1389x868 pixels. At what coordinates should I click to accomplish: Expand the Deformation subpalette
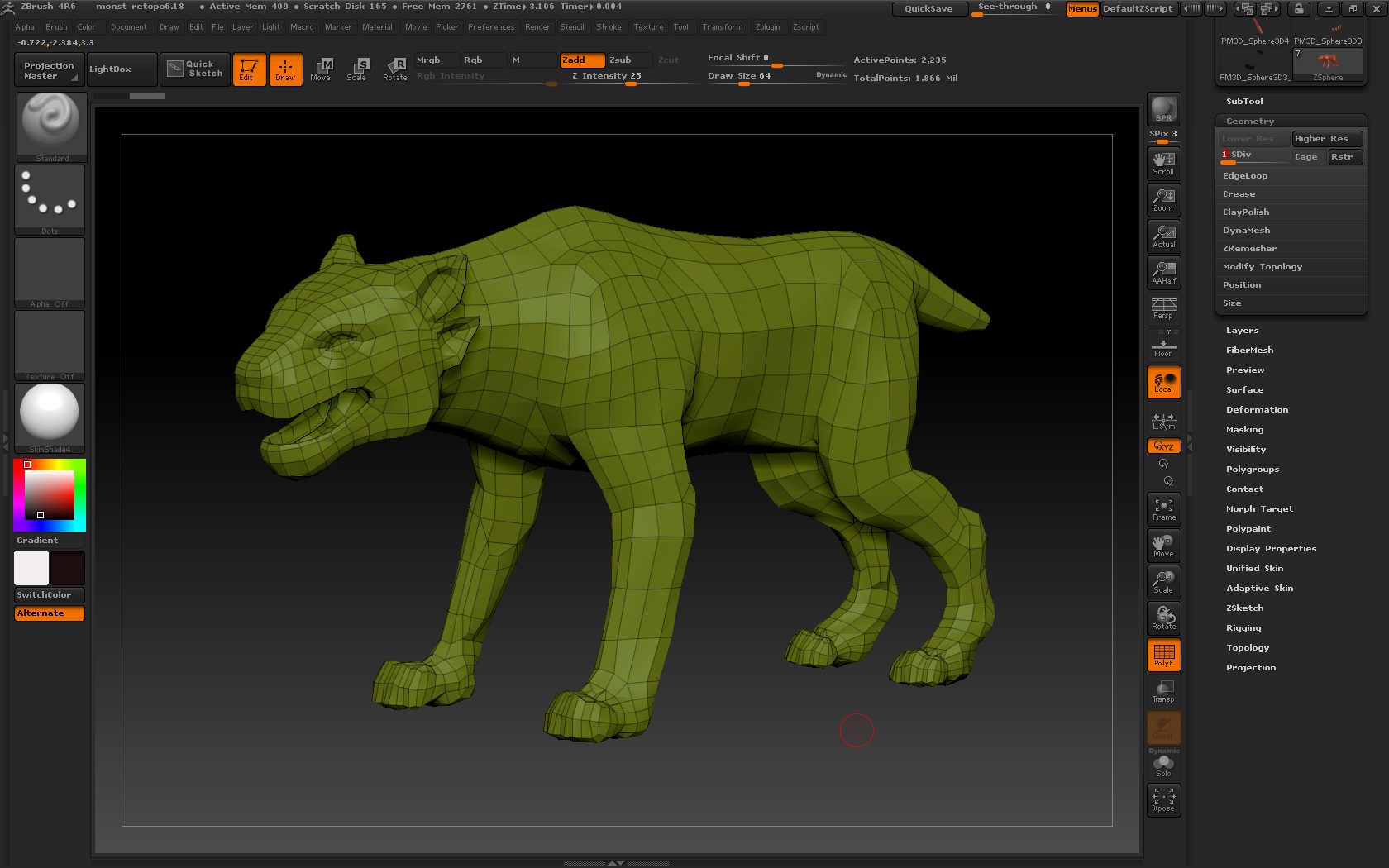(x=1257, y=410)
